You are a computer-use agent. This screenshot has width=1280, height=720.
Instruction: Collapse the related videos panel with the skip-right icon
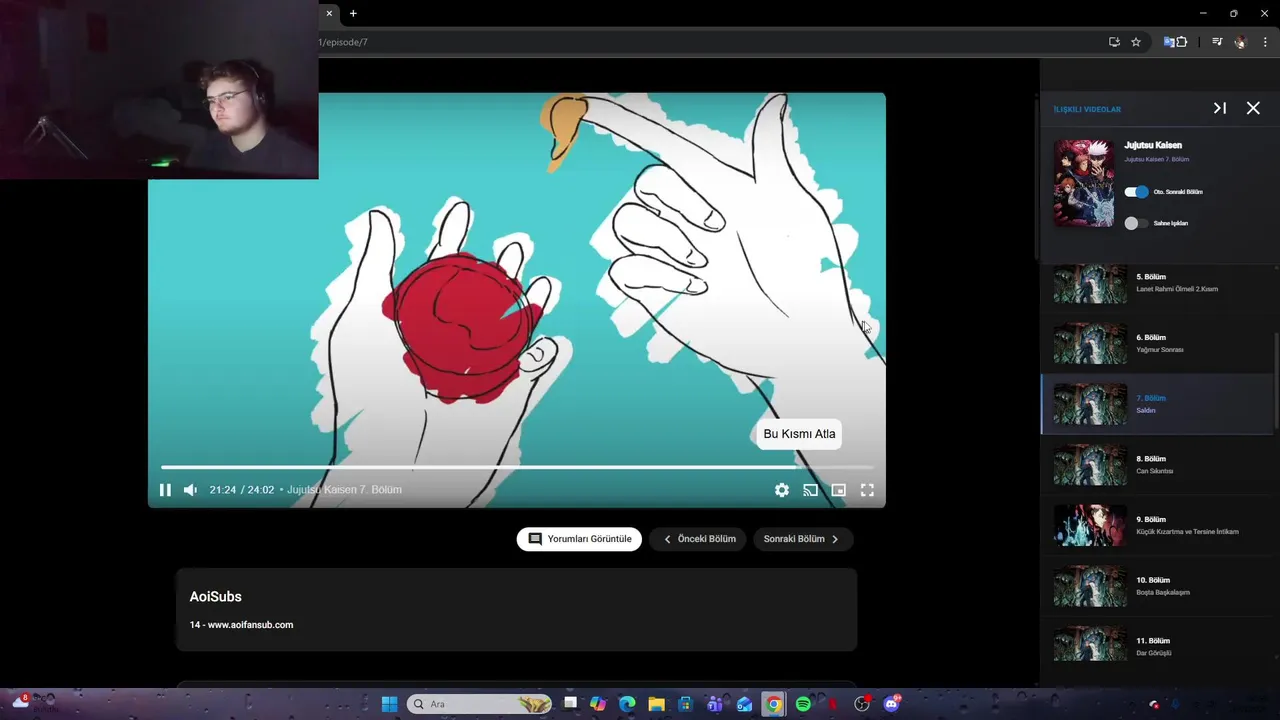1220,108
